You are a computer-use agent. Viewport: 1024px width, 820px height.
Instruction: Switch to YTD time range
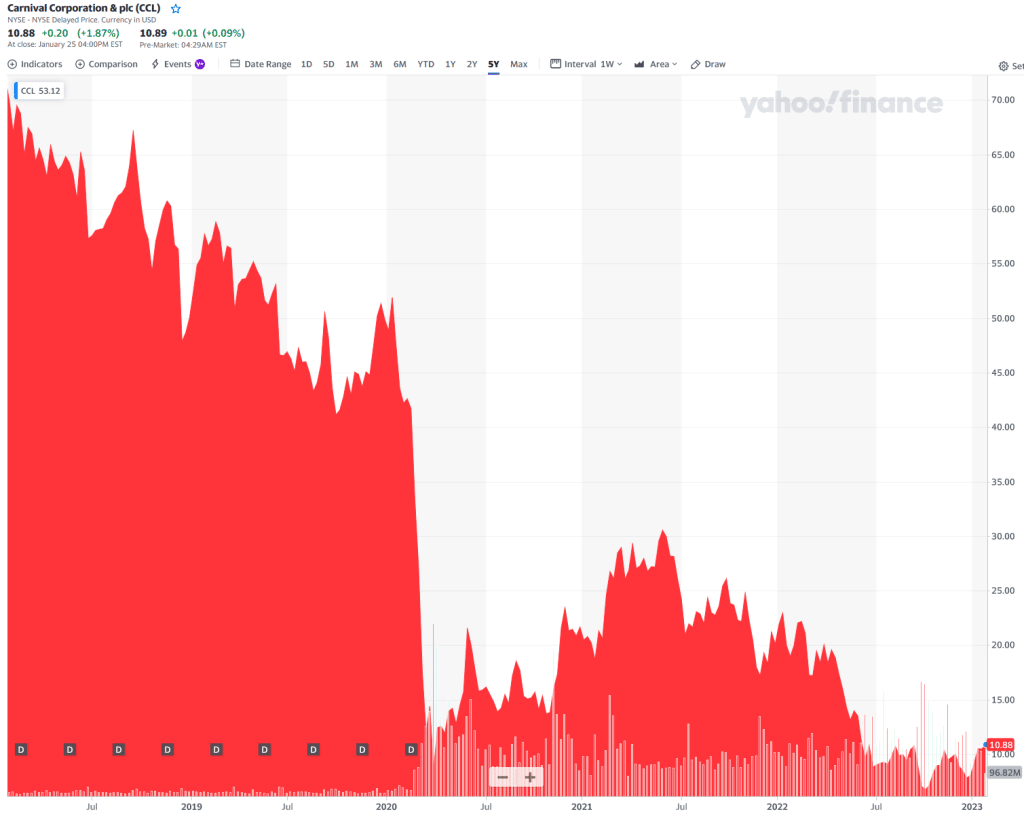pyautogui.click(x=426, y=64)
